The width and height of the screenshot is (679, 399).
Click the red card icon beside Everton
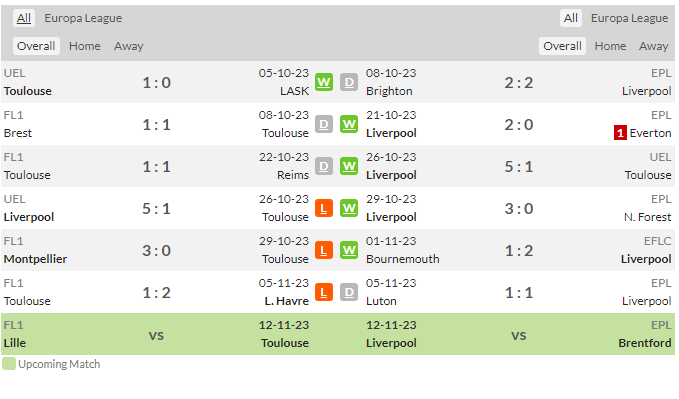coord(620,133)
